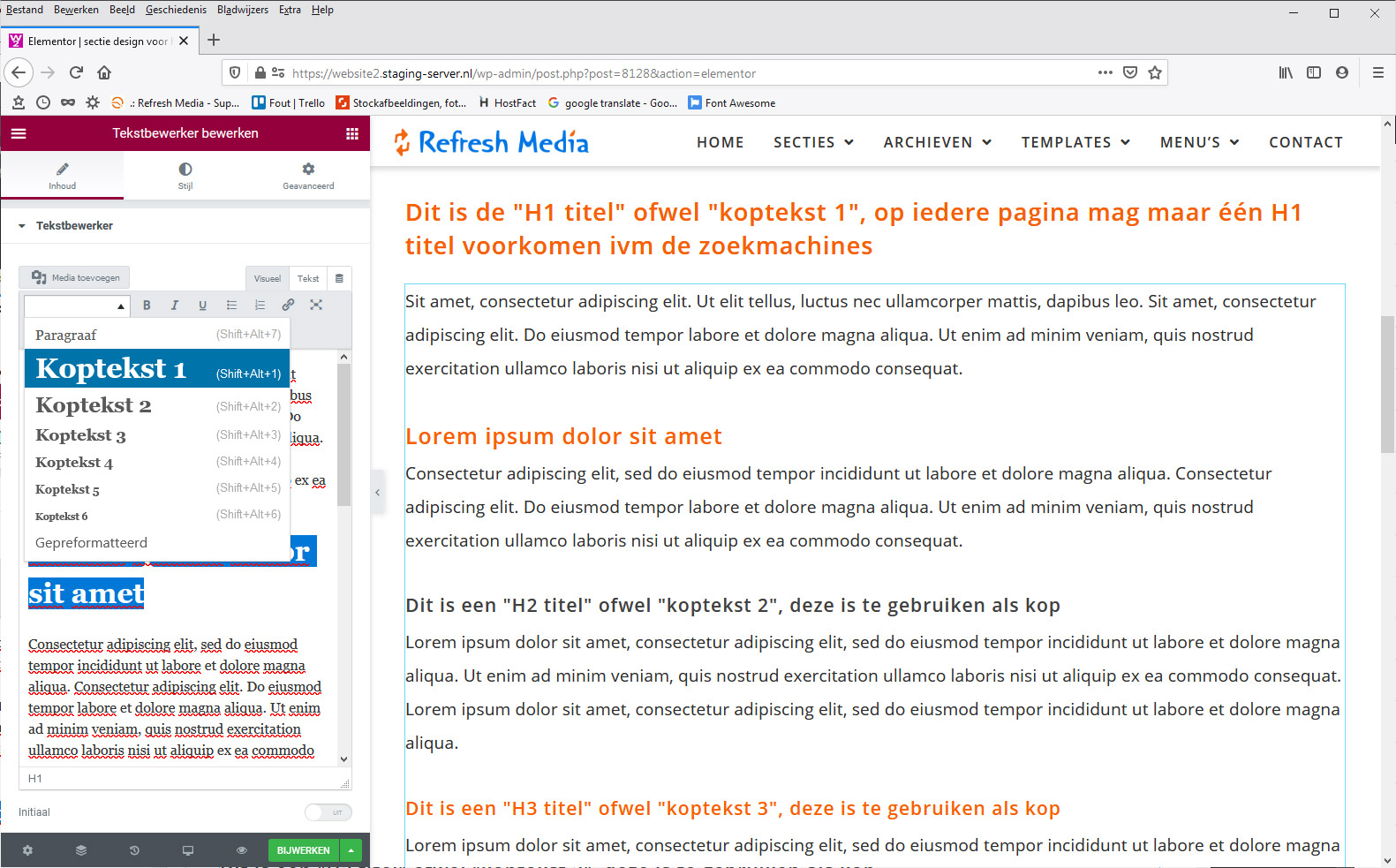This screenshot has height=868, width=1396.
Task: Open the widgets grid panel
Action: click(352, 133)
